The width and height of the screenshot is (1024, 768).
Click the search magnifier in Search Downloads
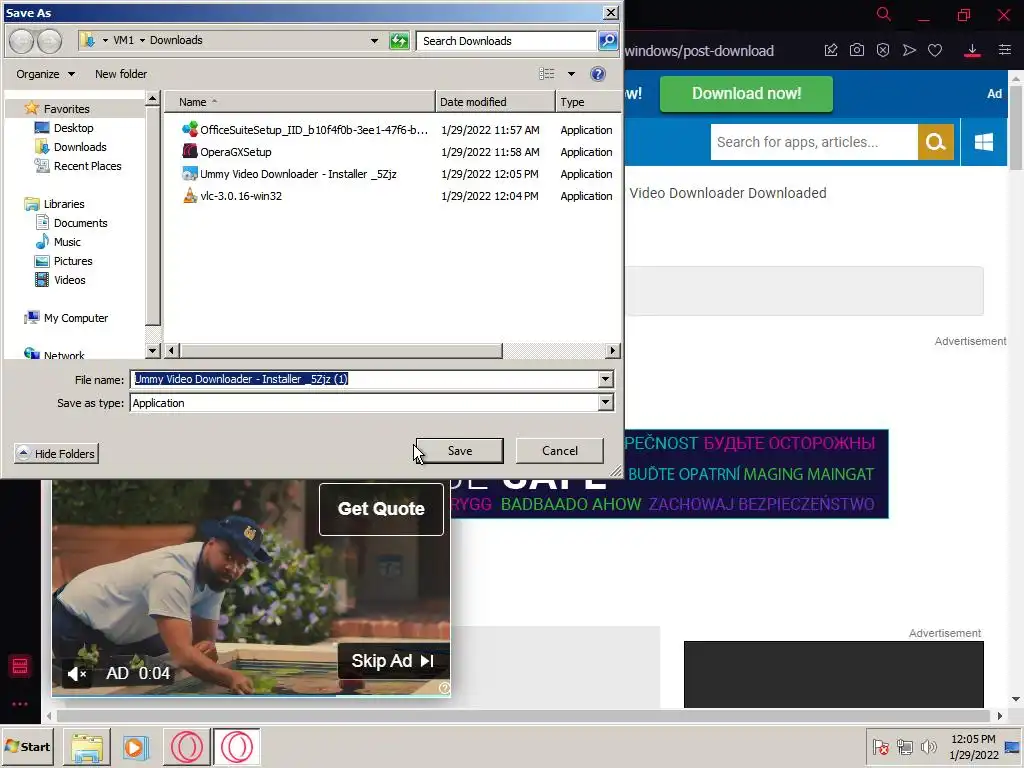click(x=607, y=41)
